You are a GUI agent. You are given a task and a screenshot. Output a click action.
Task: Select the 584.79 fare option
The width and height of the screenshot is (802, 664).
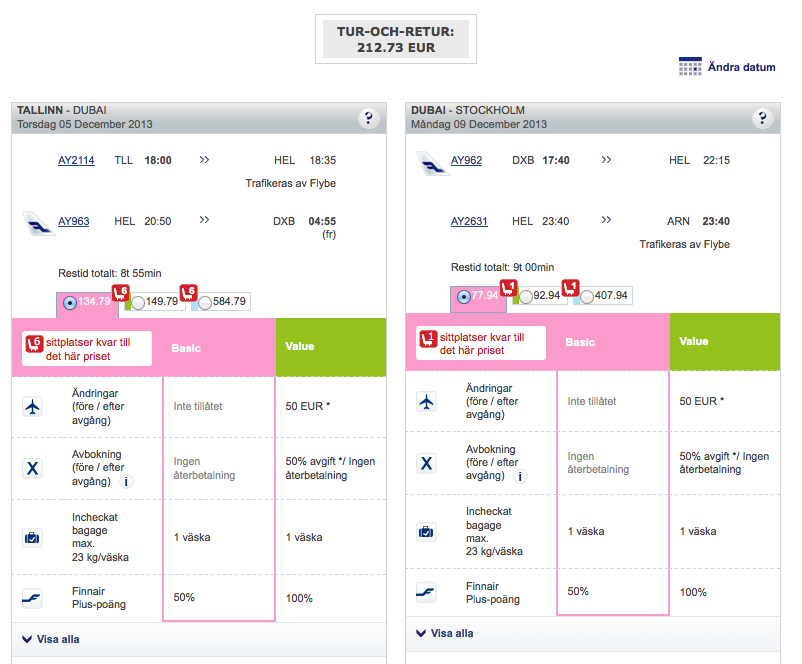click(x=205, y=301)
